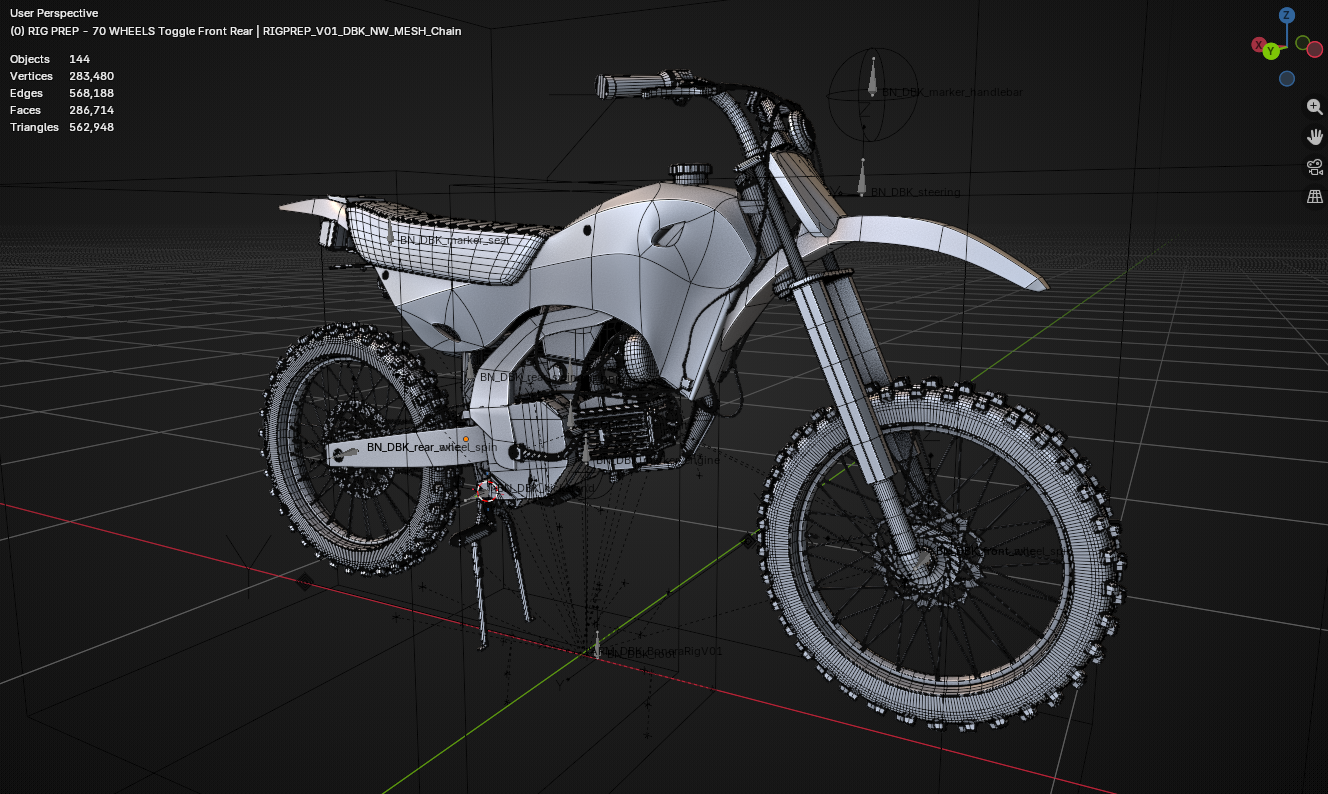This screenshot has height=794, width=1328.
Task: Snap view to the green Y axis
Action: point(1271,51)
